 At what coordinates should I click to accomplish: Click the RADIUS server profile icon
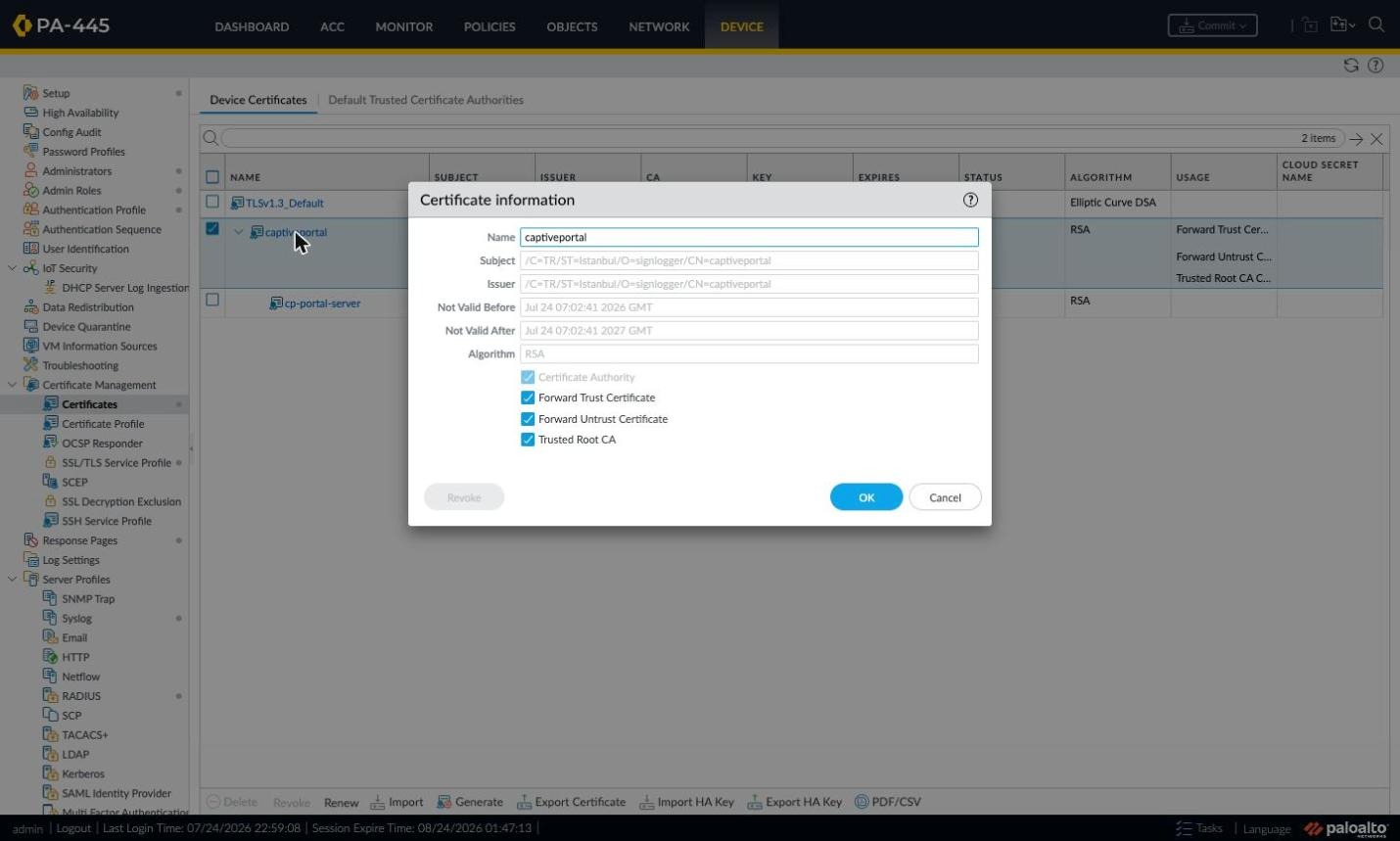pos(51,696)
